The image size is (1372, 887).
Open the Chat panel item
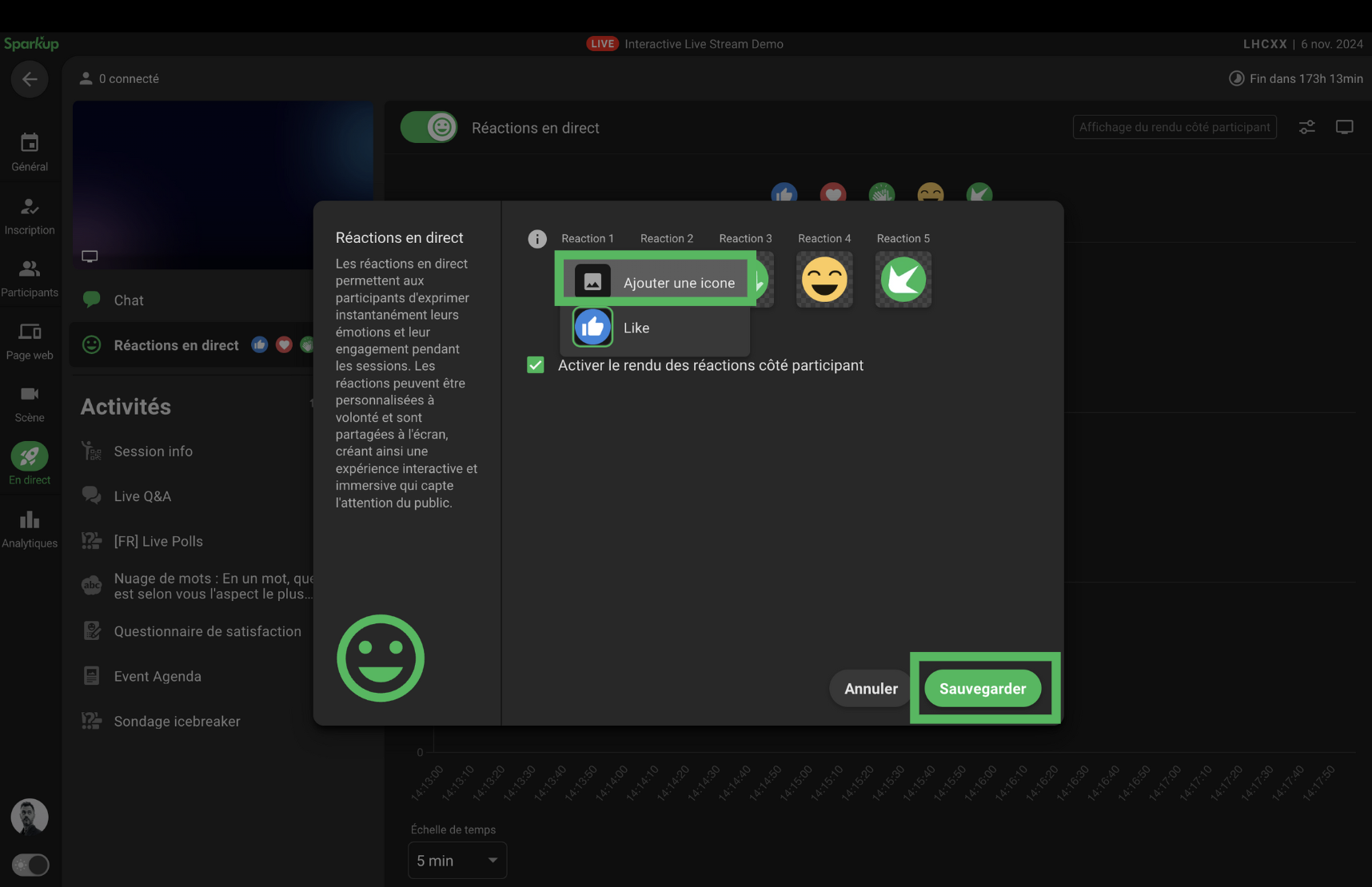coord(129,300)
